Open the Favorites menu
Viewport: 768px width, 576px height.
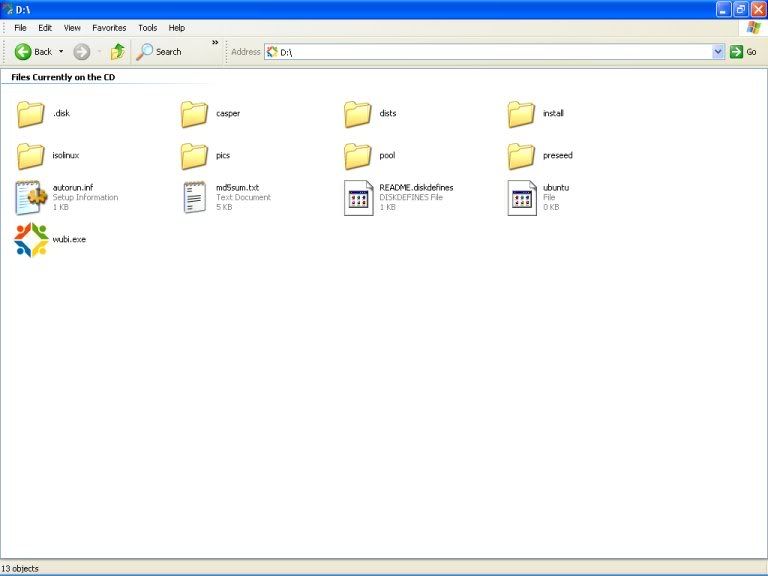click(109, 28)
